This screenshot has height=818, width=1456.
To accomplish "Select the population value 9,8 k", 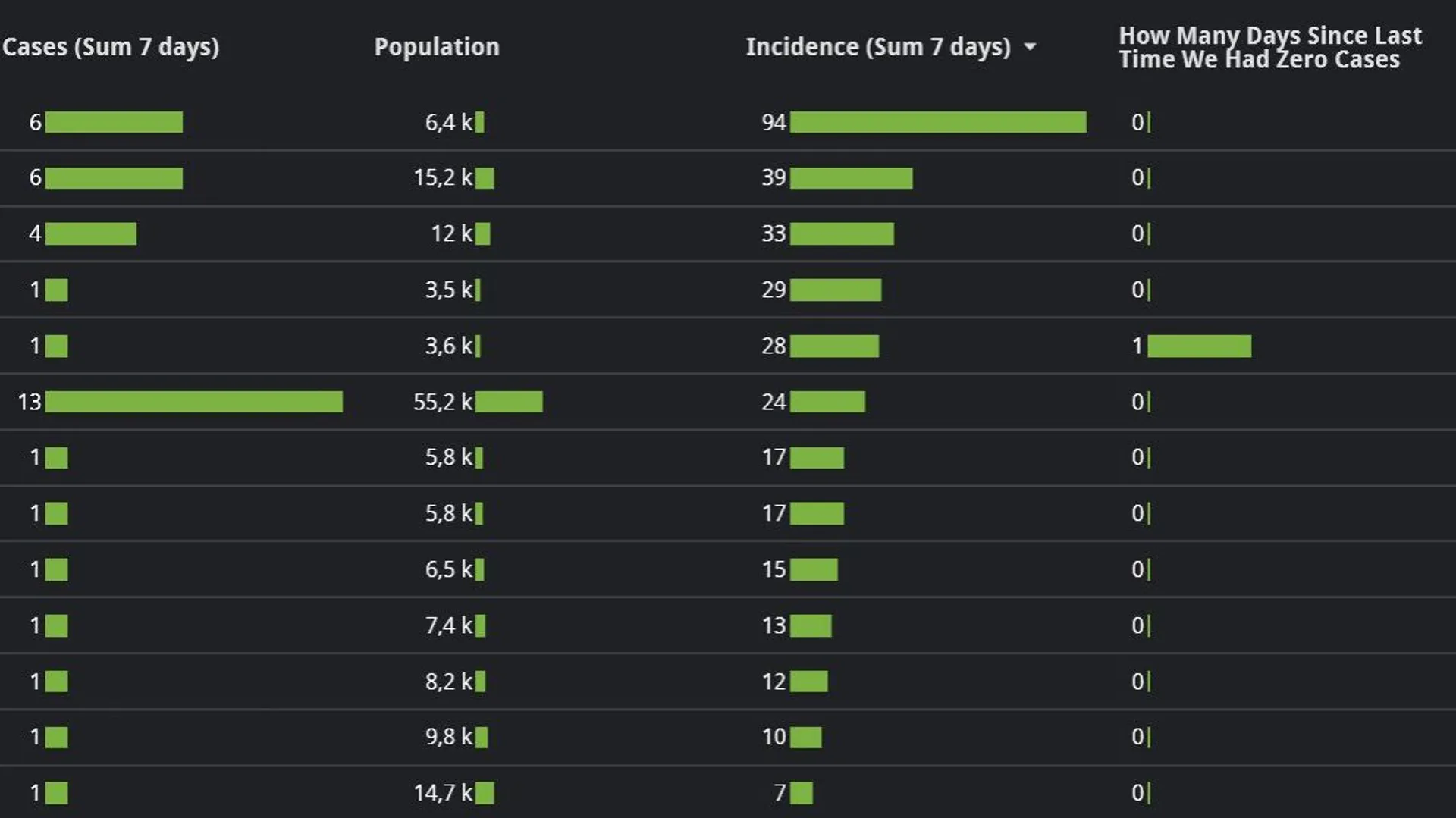I will 448,737.
